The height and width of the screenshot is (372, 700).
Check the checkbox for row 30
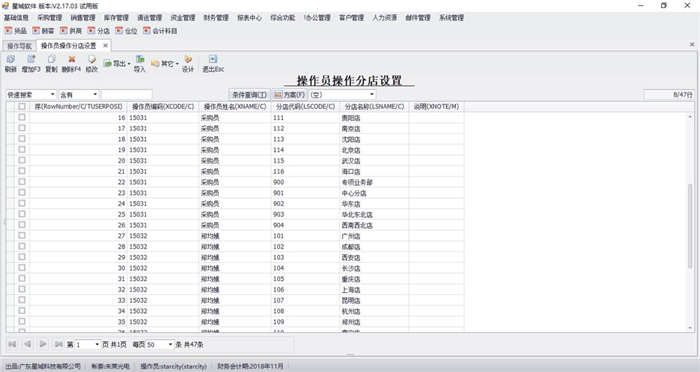click(x=21, y=268)
